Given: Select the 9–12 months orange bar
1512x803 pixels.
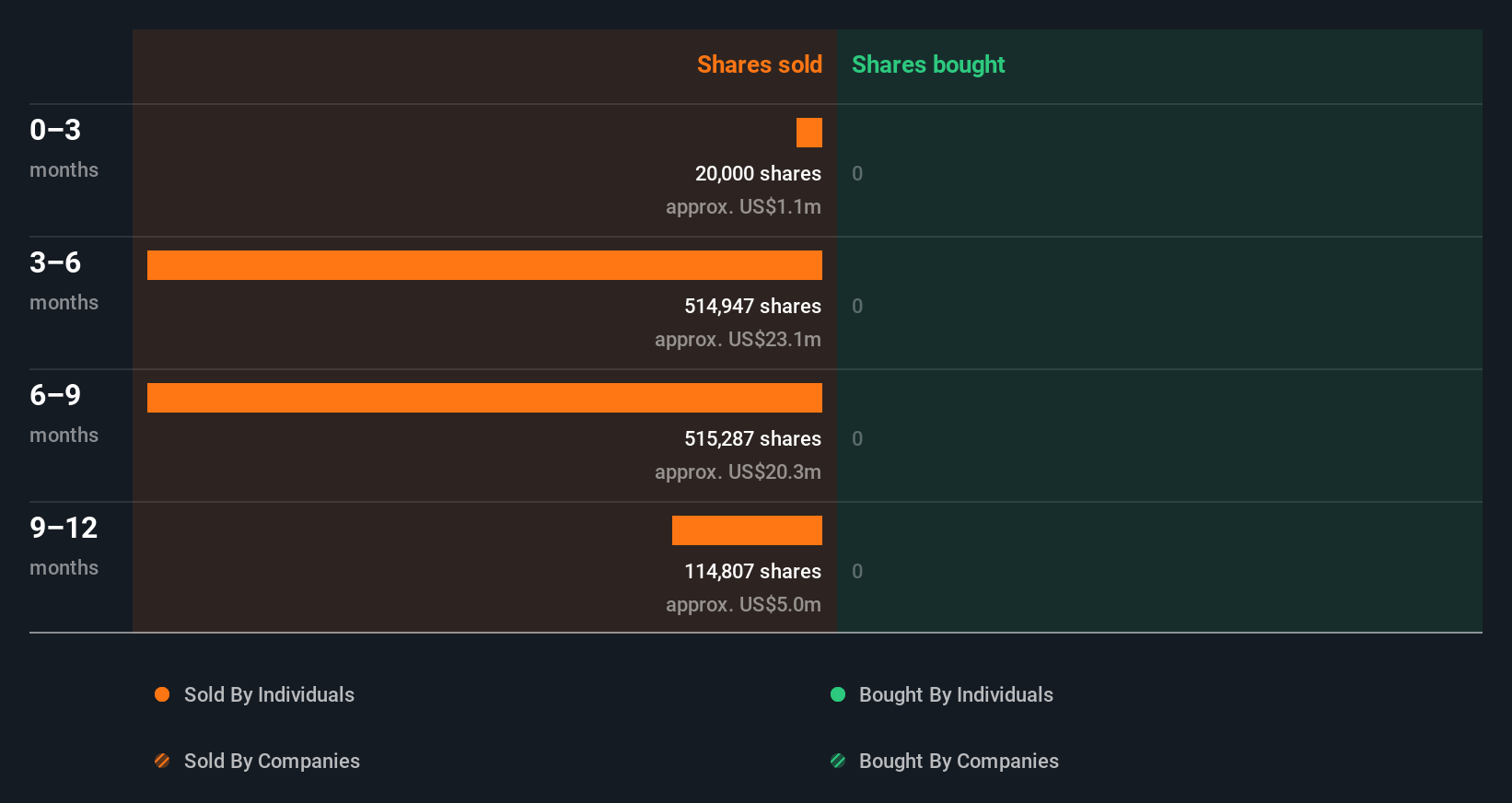Looking at the screenshot, I should point(747,530).
